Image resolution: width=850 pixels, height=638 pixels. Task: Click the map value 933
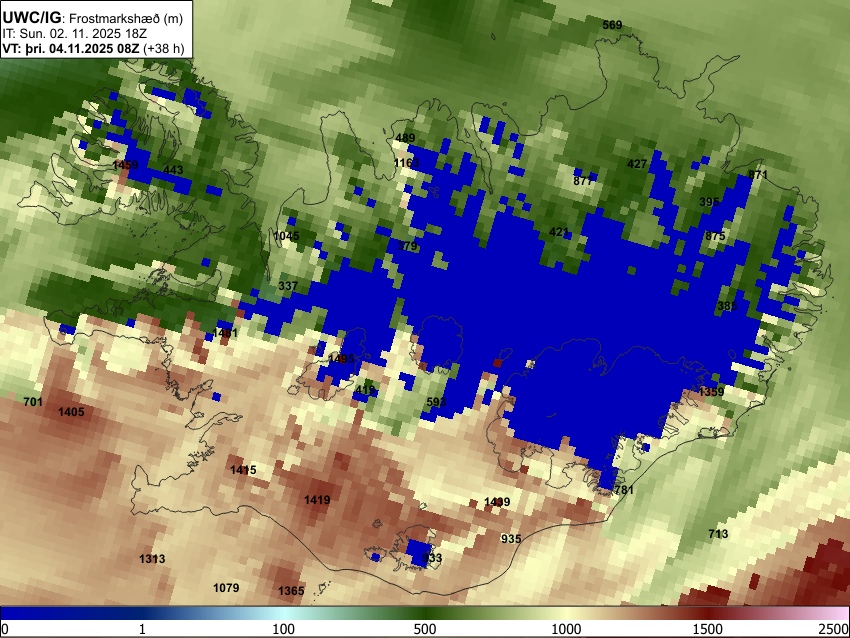point(432,558)
